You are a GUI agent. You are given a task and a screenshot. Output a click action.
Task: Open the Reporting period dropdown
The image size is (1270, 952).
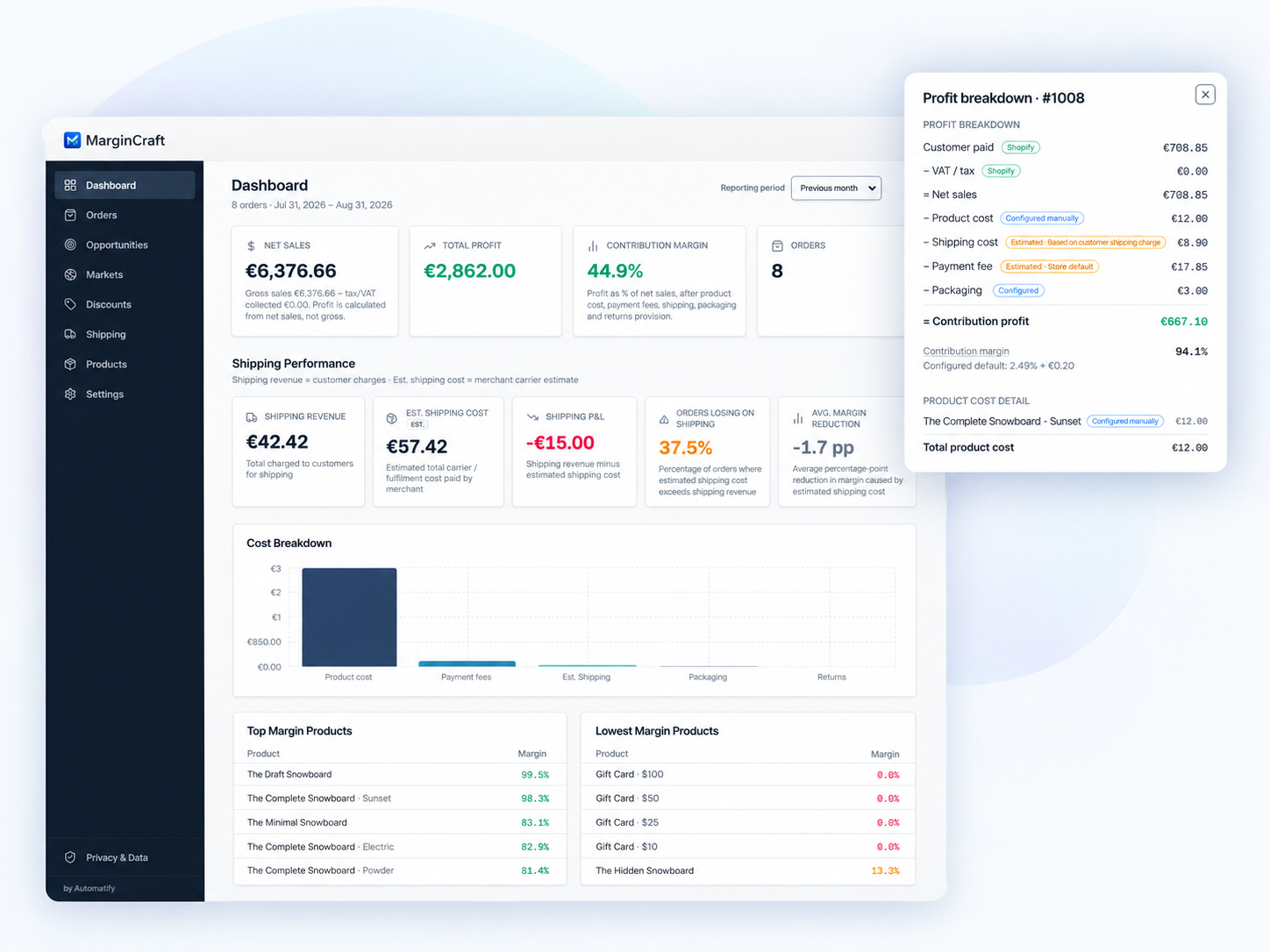pos(836,188)
